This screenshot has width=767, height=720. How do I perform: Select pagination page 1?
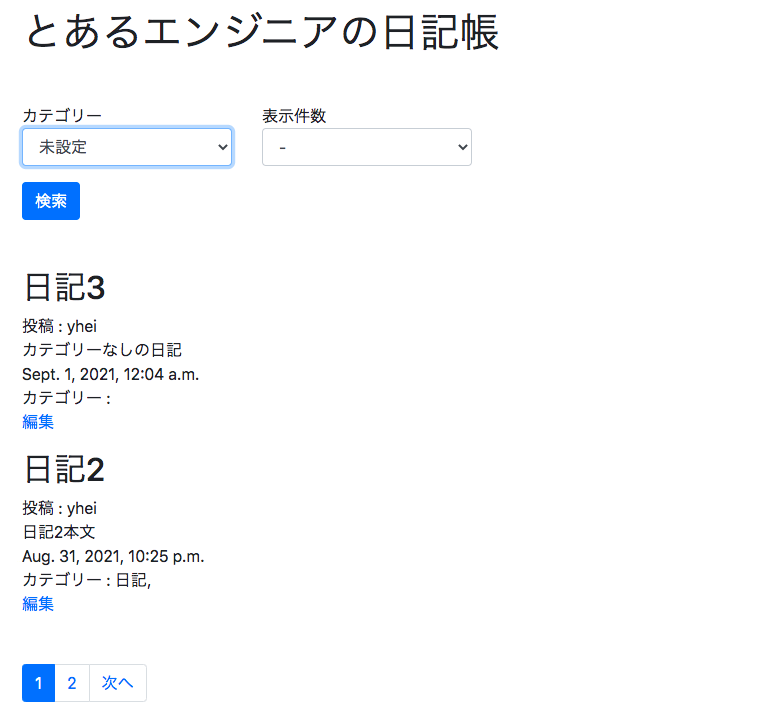coord(39,683)
